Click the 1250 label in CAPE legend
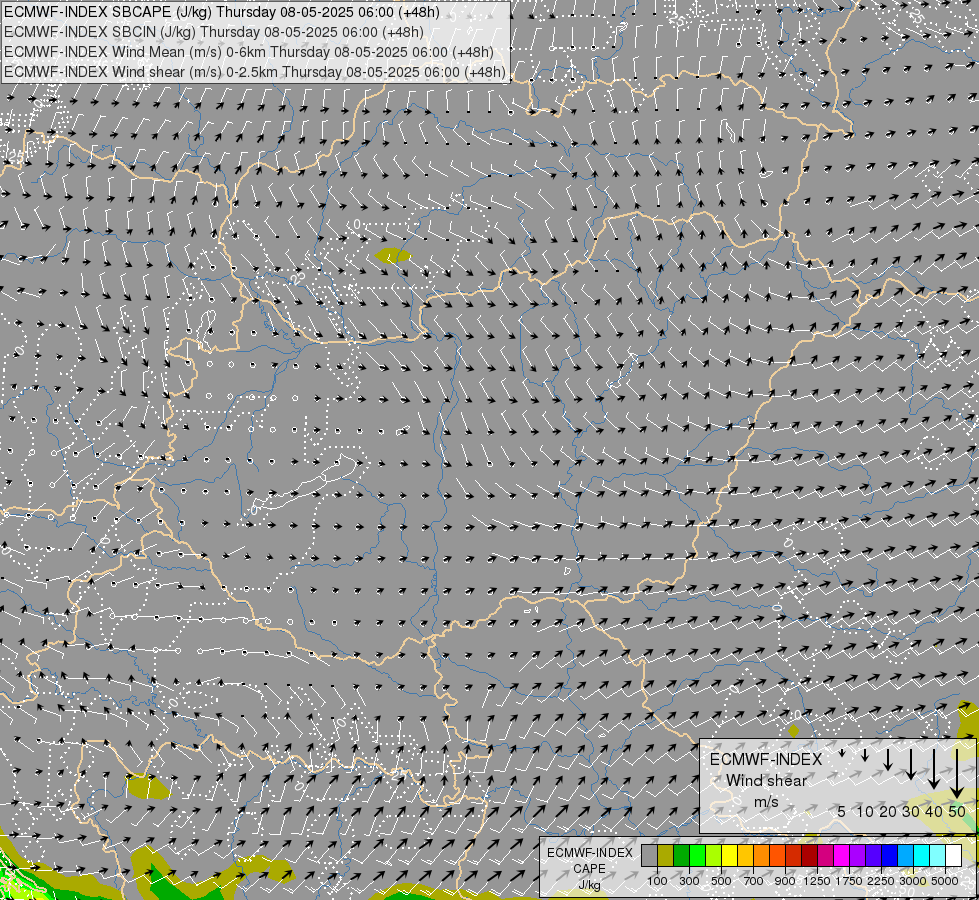The width and height of the screenshot is (979, 900). pyautogui.click(x=817, y=881)
